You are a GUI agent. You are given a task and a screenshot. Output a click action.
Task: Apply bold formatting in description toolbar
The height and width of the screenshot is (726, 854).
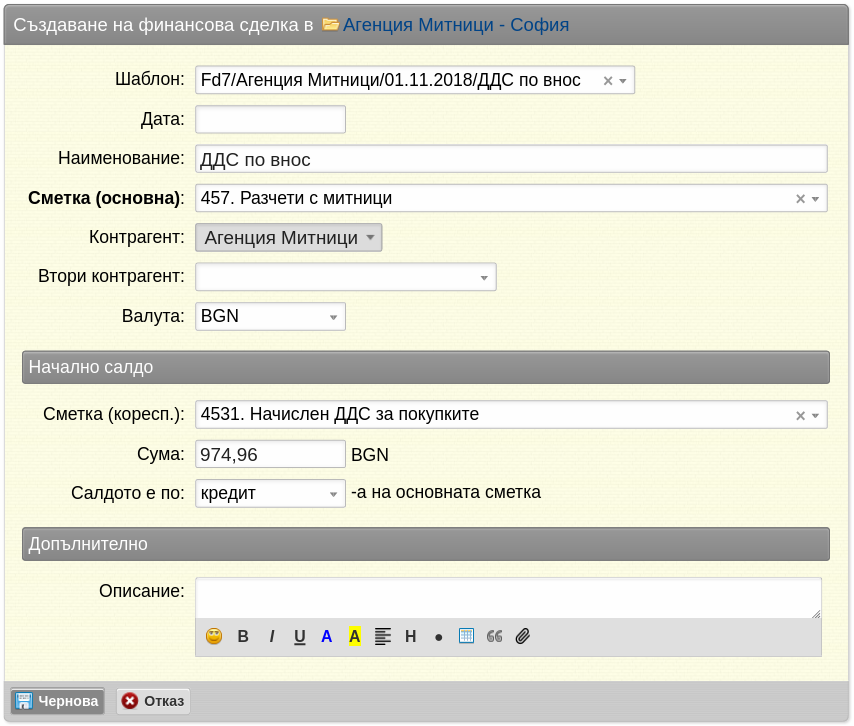point(243,636)
